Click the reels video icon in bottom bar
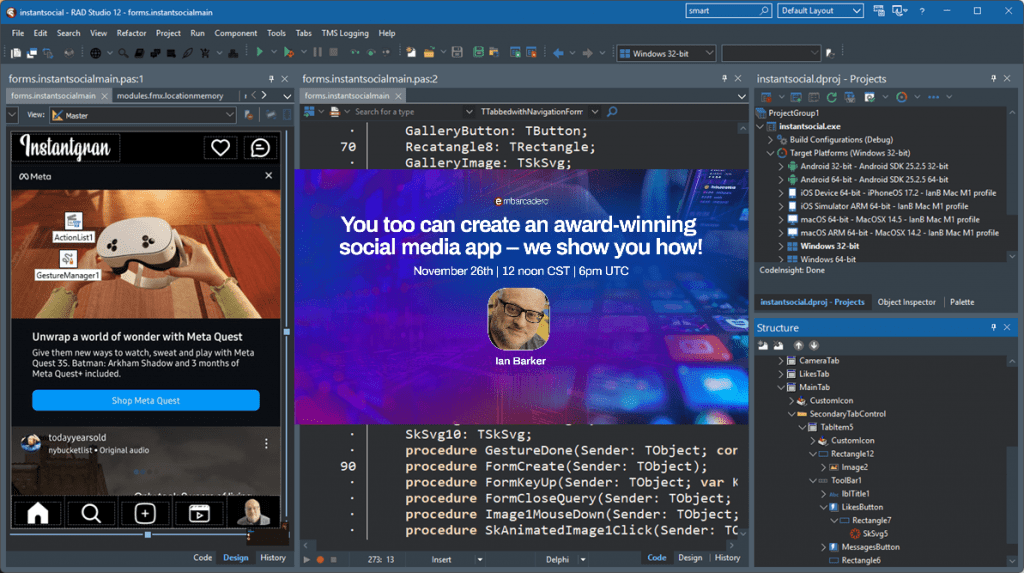The width and height of the screenshot is (1024, 573). 199,514
